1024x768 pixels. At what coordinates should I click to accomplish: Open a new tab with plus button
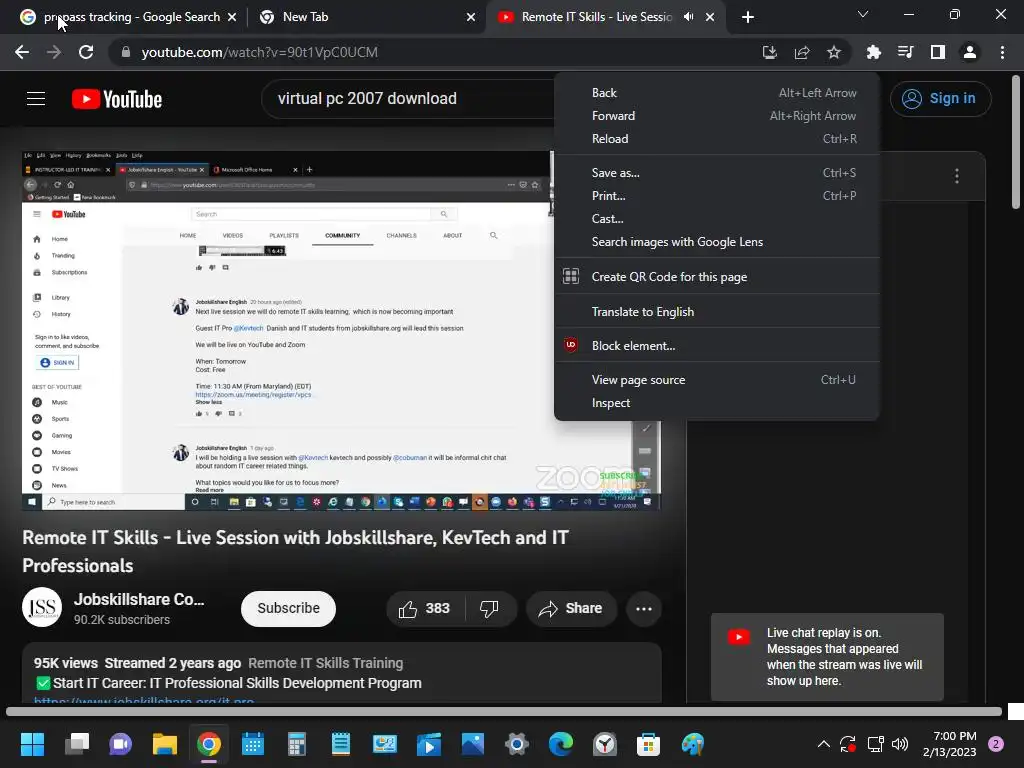[x=748, y=17]
